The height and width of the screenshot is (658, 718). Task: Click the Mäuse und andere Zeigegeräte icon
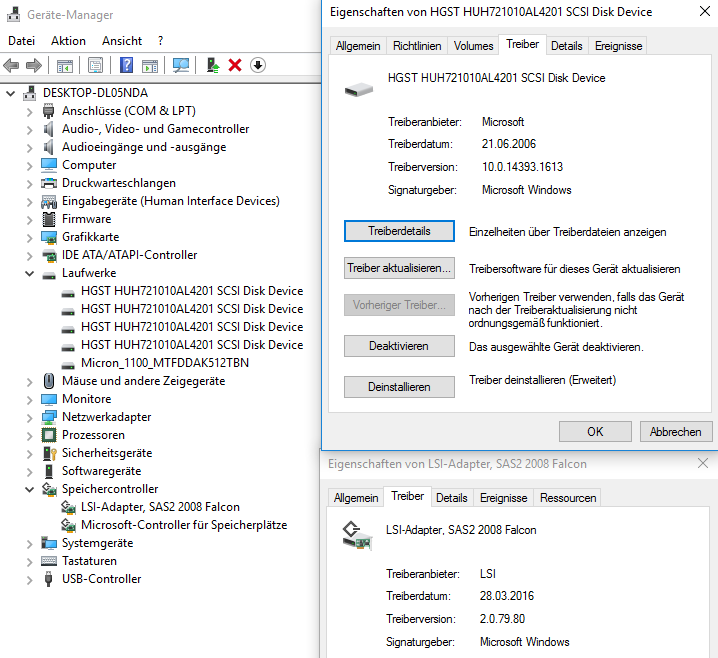pos(49,381)
